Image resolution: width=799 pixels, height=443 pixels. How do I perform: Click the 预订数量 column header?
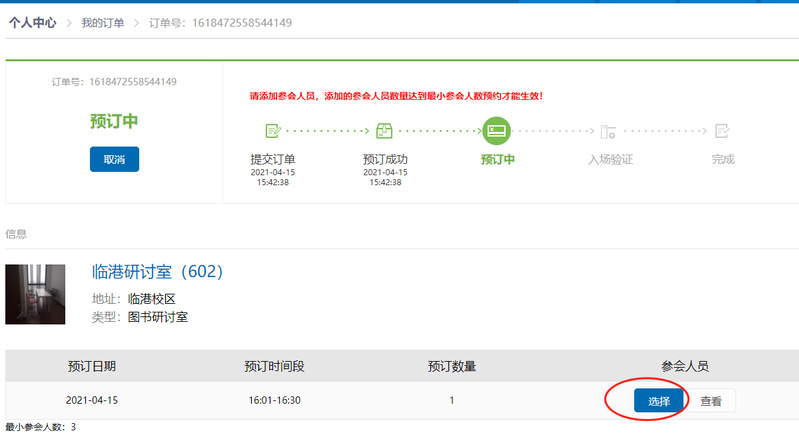451,366
